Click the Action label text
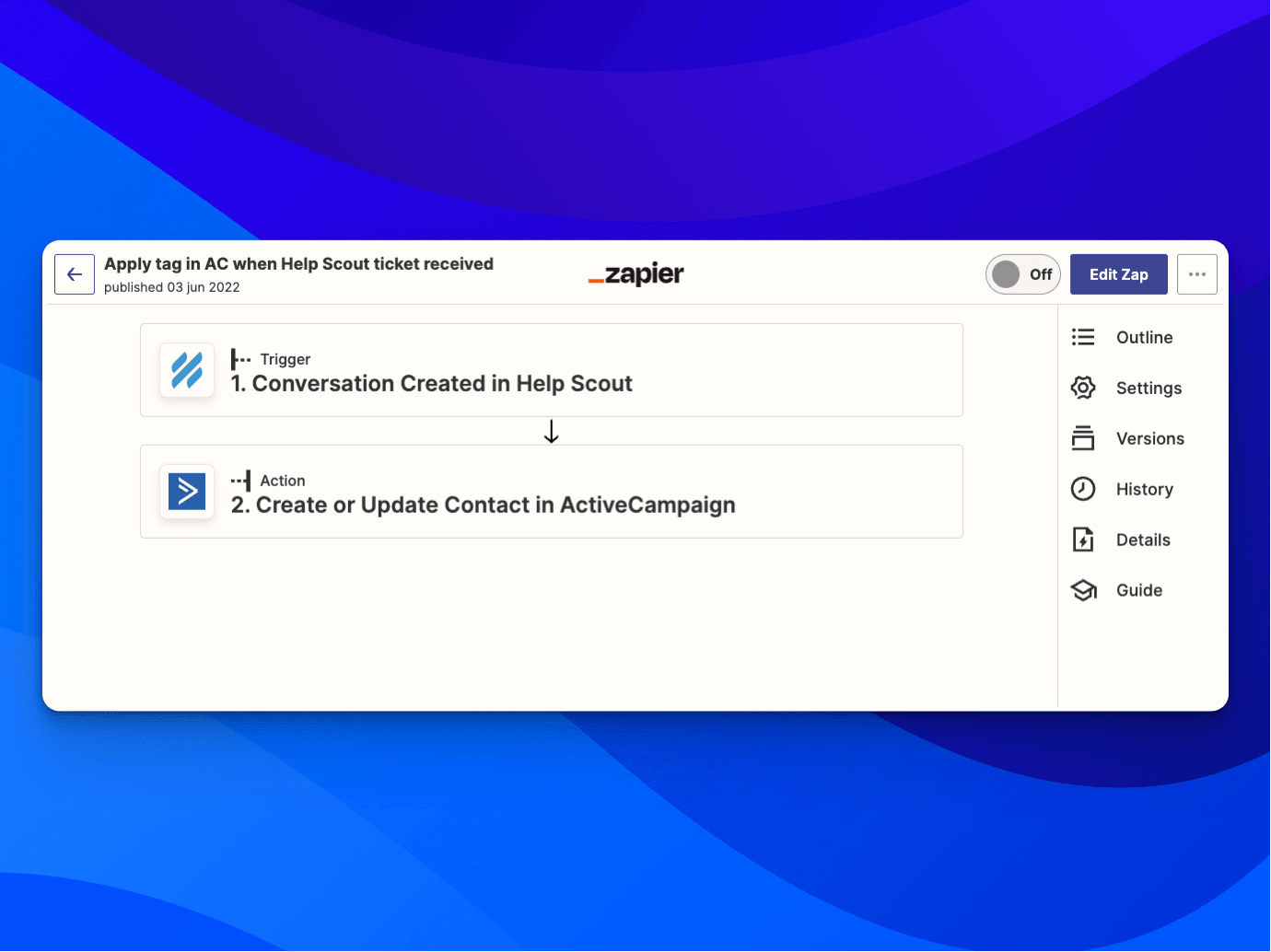Viewport: 1271px width, 952px height. click(x=283, y=481)
